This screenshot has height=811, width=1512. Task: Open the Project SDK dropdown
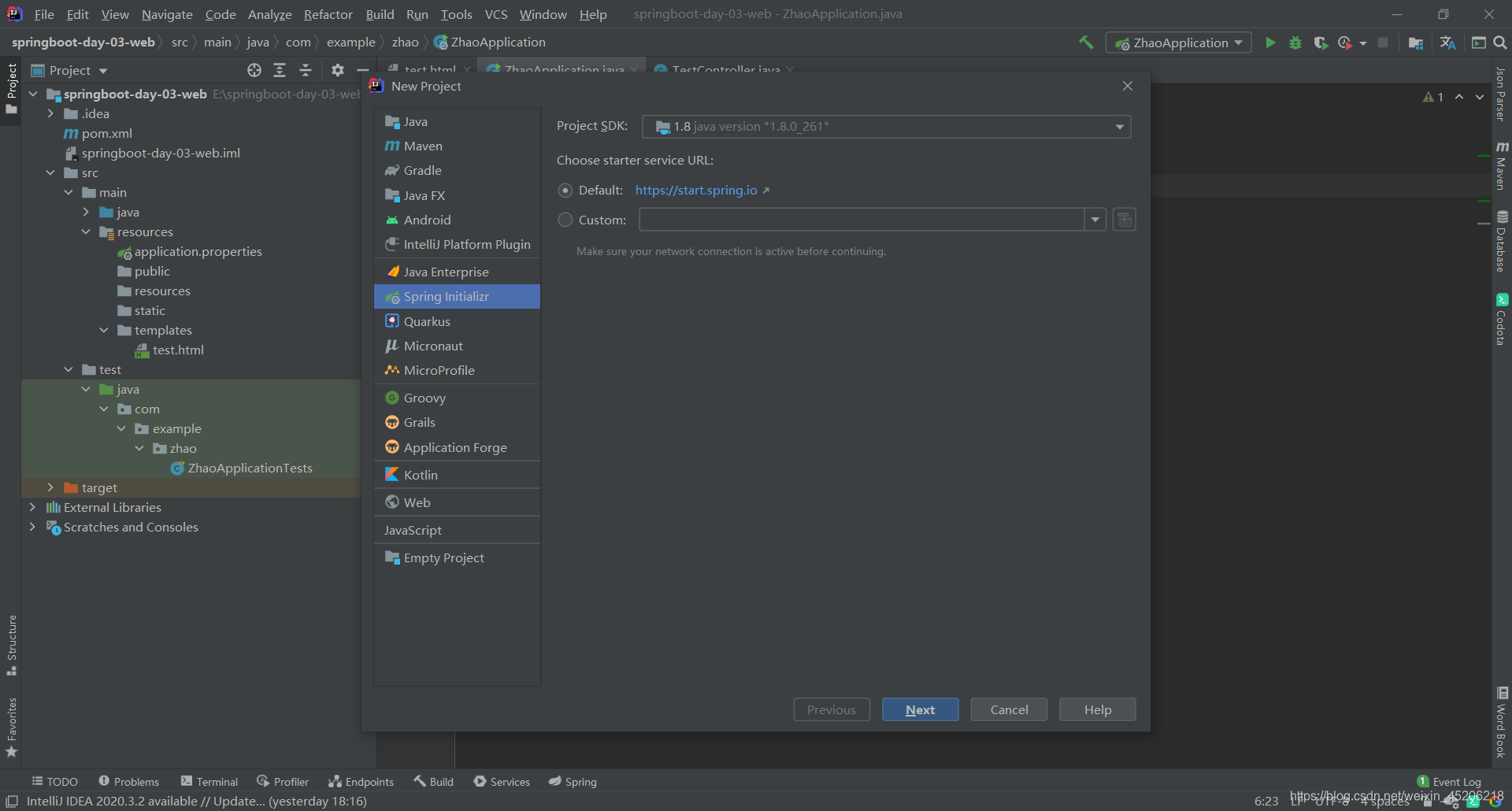(886, 127)
